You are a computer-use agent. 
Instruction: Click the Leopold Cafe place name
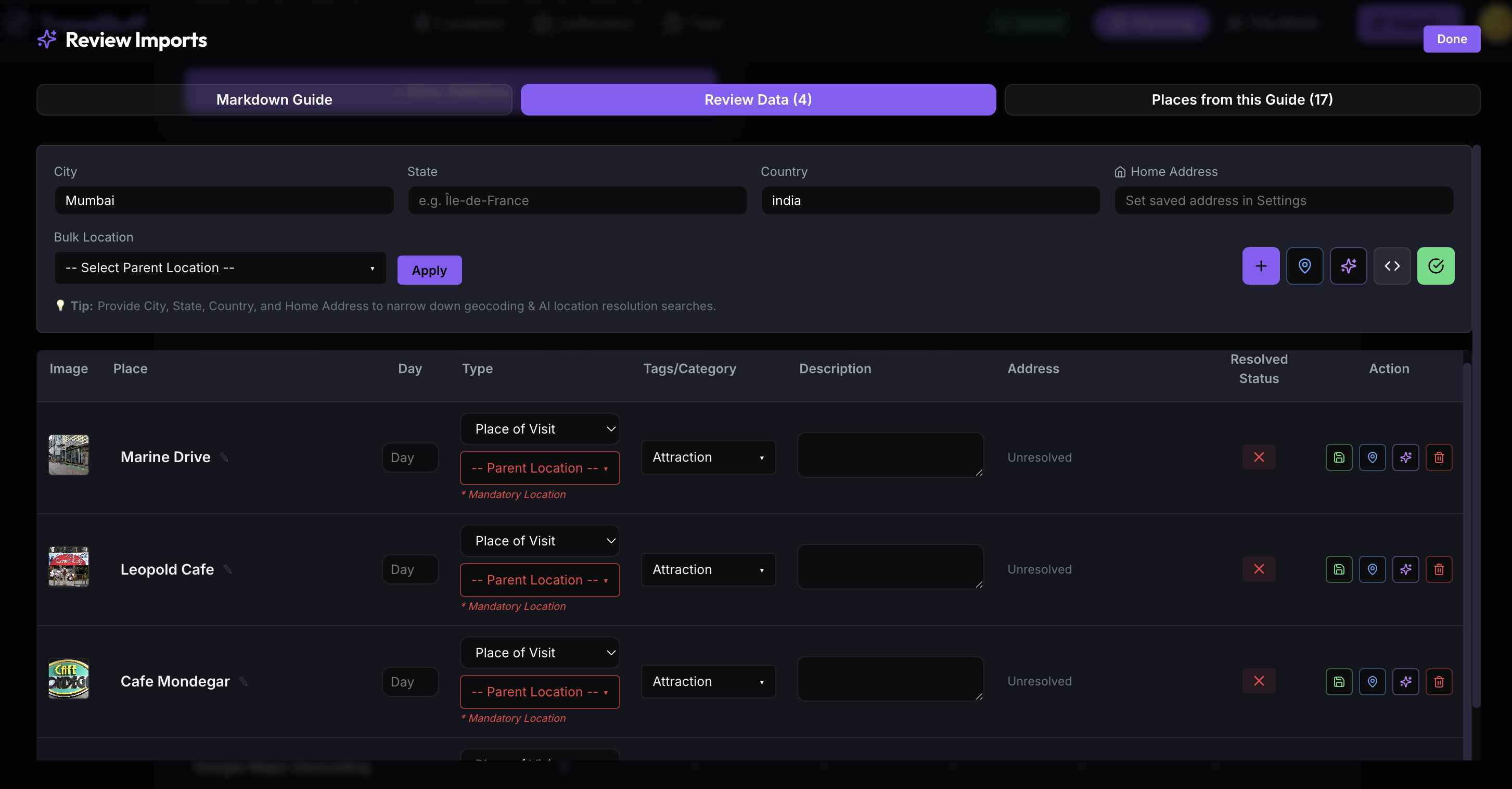168,569
